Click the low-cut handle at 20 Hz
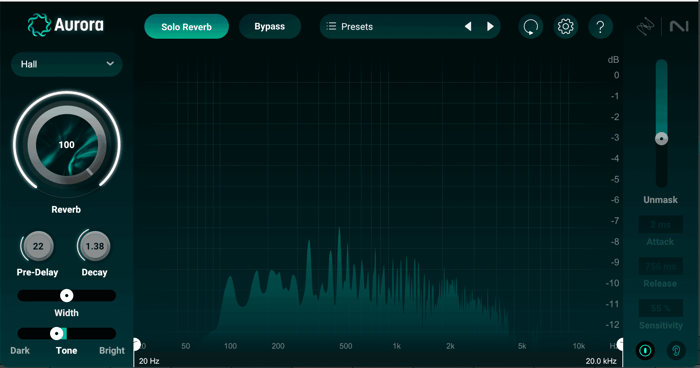The image size is (700, 368). coord(136,344)
